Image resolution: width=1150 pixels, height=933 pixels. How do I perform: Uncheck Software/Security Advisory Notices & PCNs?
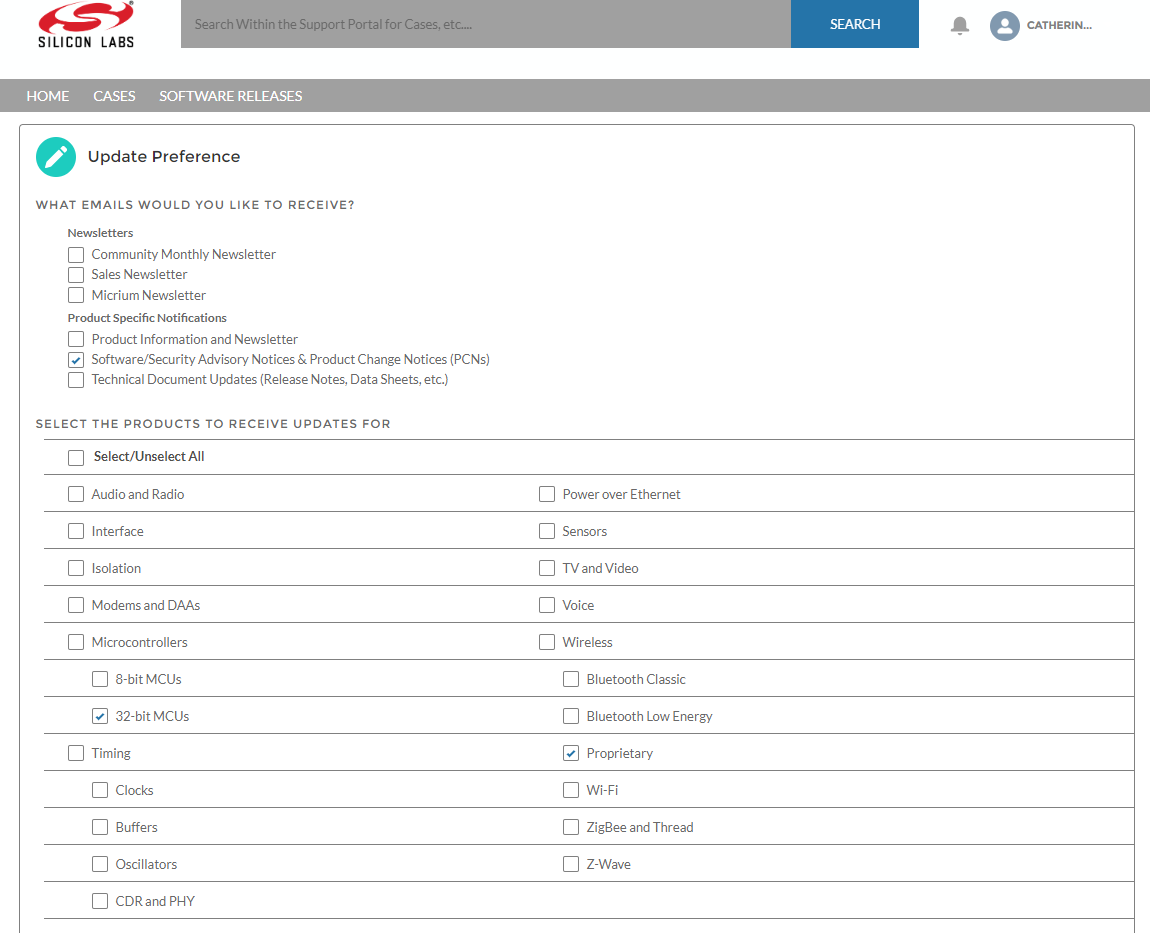75,359
